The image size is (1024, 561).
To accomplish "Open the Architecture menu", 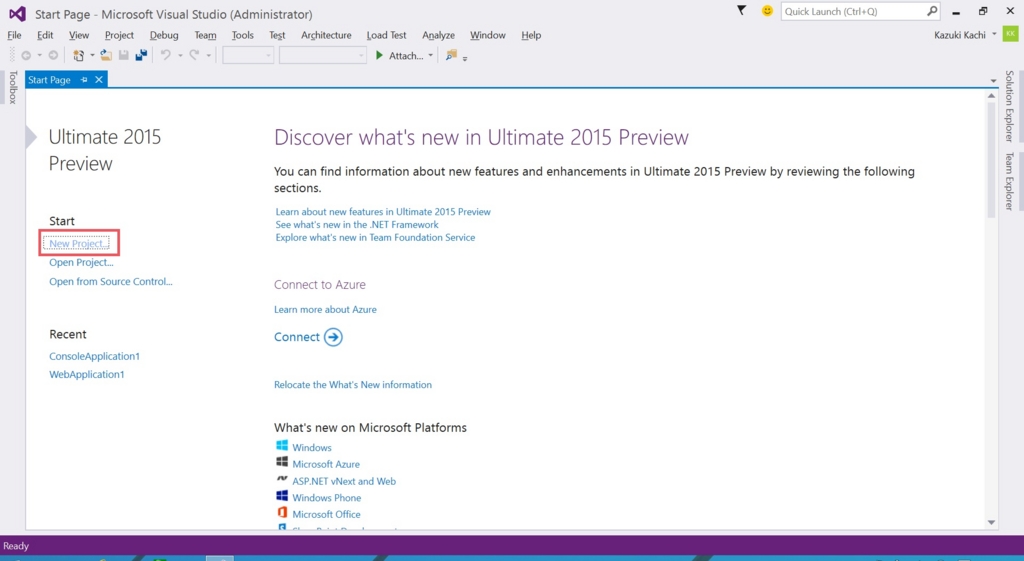I will (x=326, y=35).
